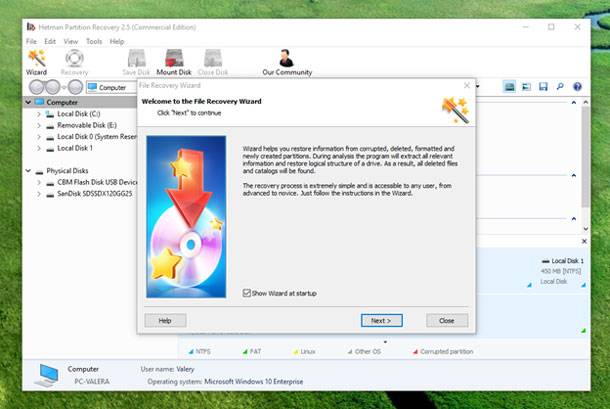Image resolution: width=610 pixels, height=409 pixels.
Task: Open the Mount Disk tool
Action: pos(174,62)
